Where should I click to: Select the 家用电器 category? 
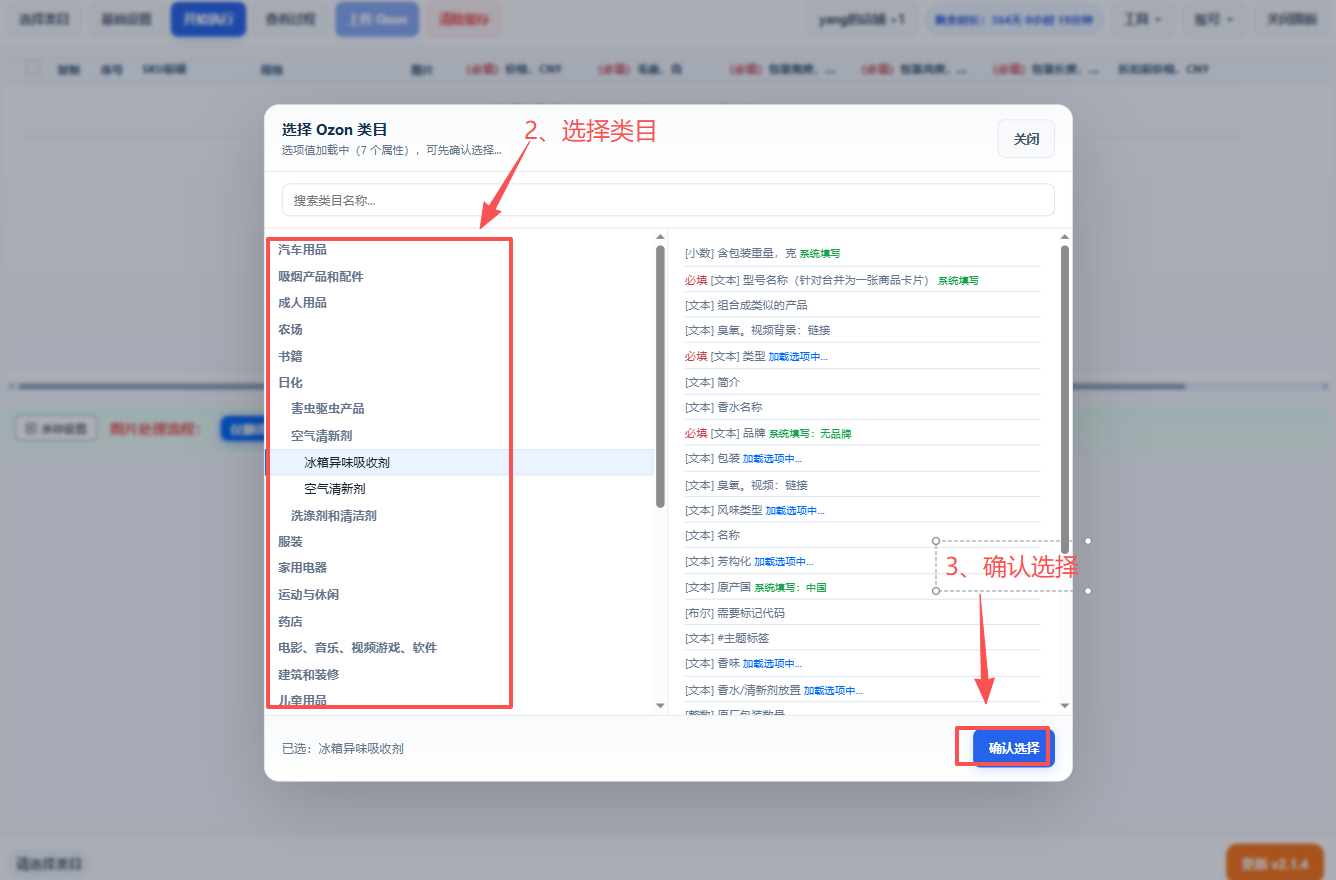point(302,567)
